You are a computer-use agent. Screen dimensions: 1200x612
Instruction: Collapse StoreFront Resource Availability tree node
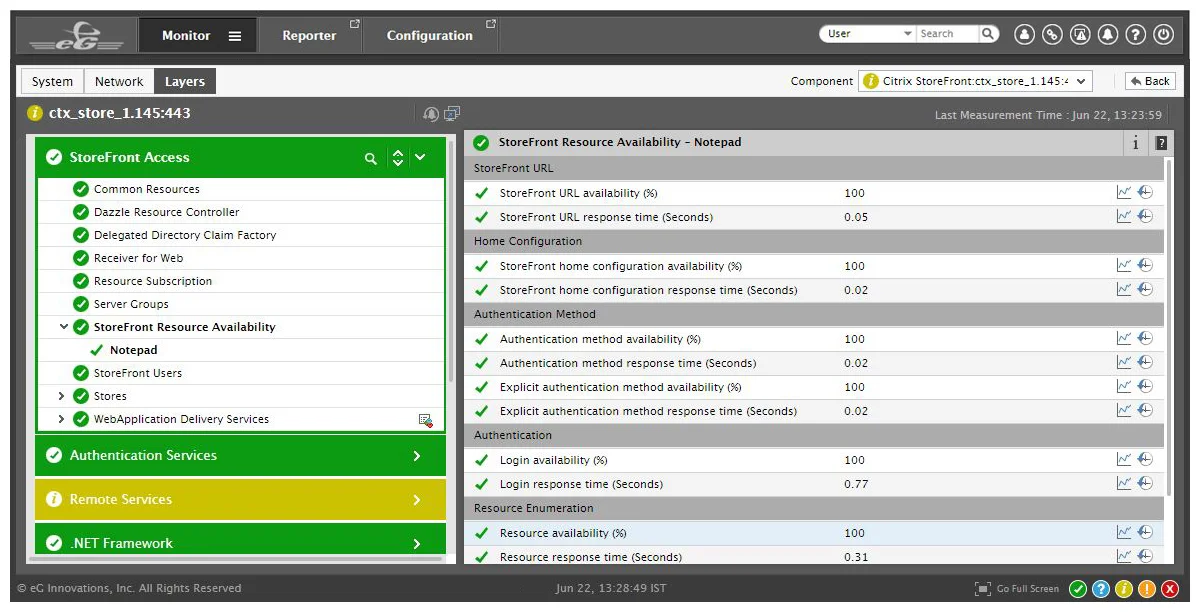click(64, 327)
